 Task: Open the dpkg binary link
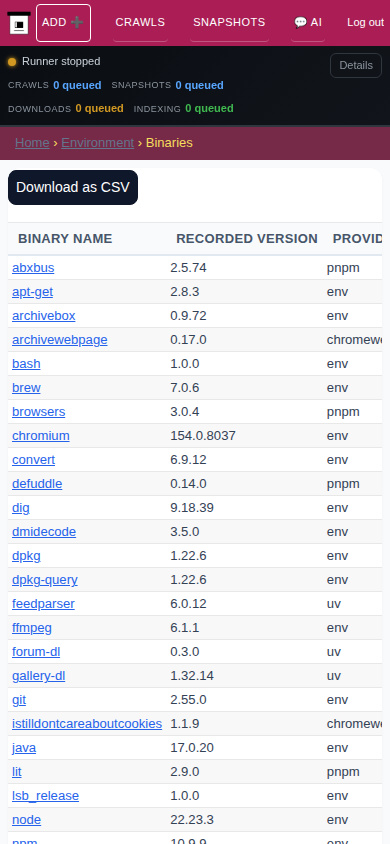pos(26,555)
